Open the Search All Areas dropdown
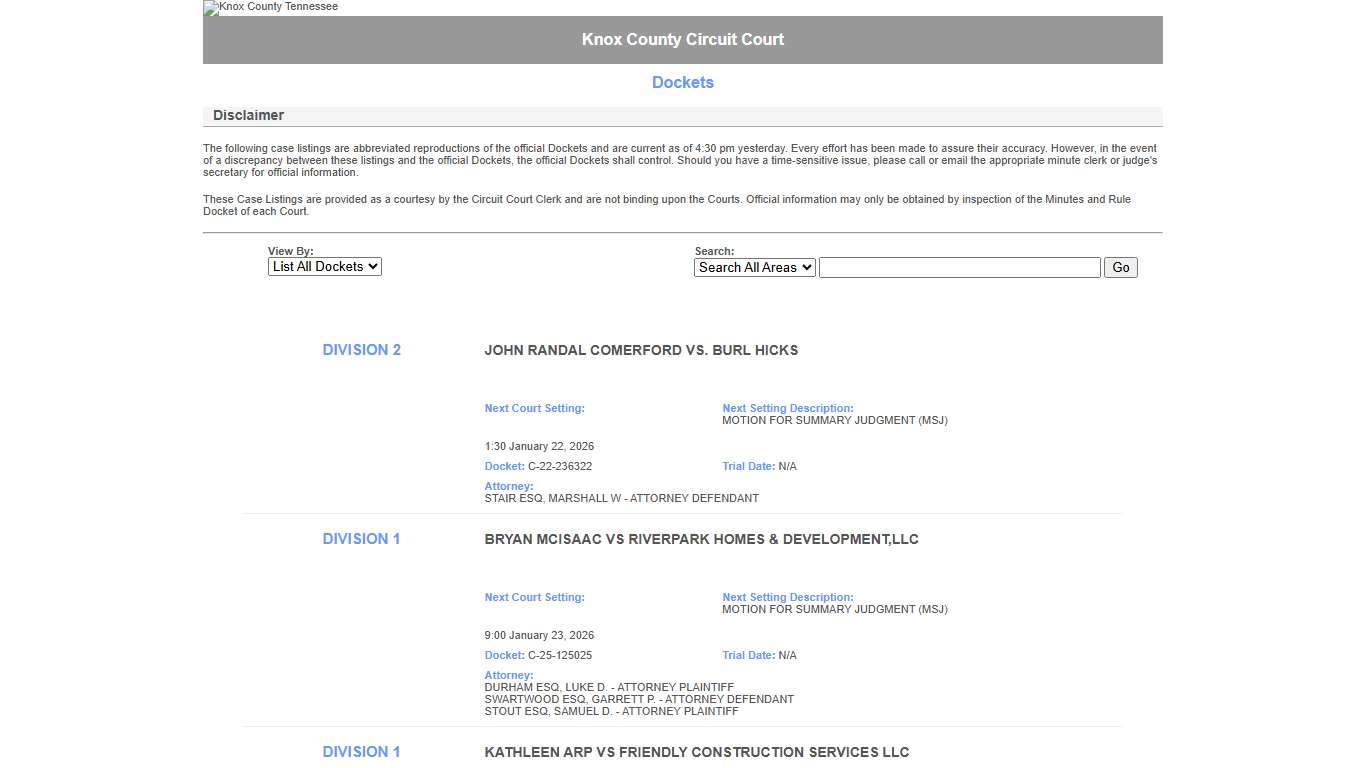This screenshot has height=768, width=1366. (754, 267)
